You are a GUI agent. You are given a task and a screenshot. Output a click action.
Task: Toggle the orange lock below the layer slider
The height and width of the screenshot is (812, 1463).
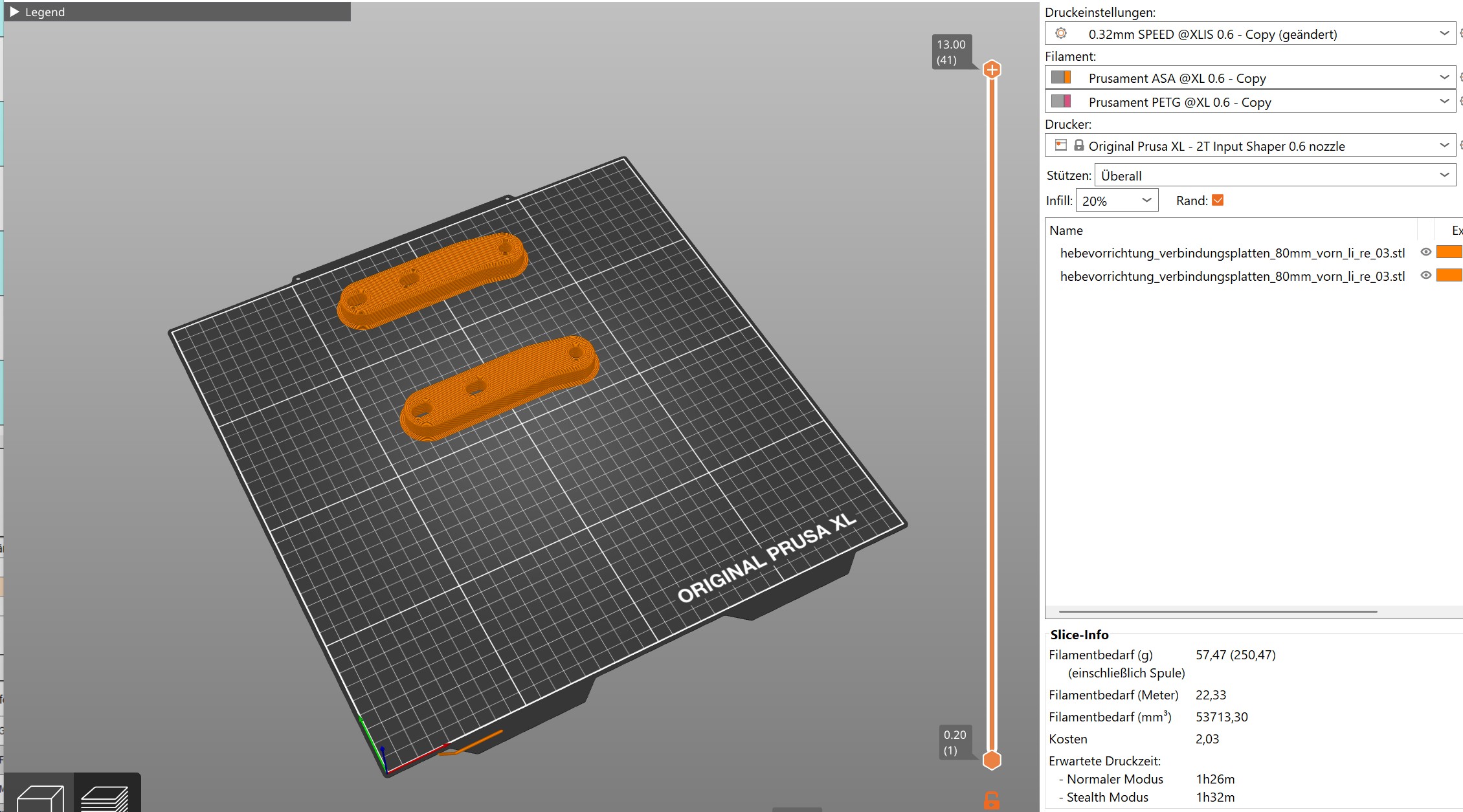[x=992, y=800]
